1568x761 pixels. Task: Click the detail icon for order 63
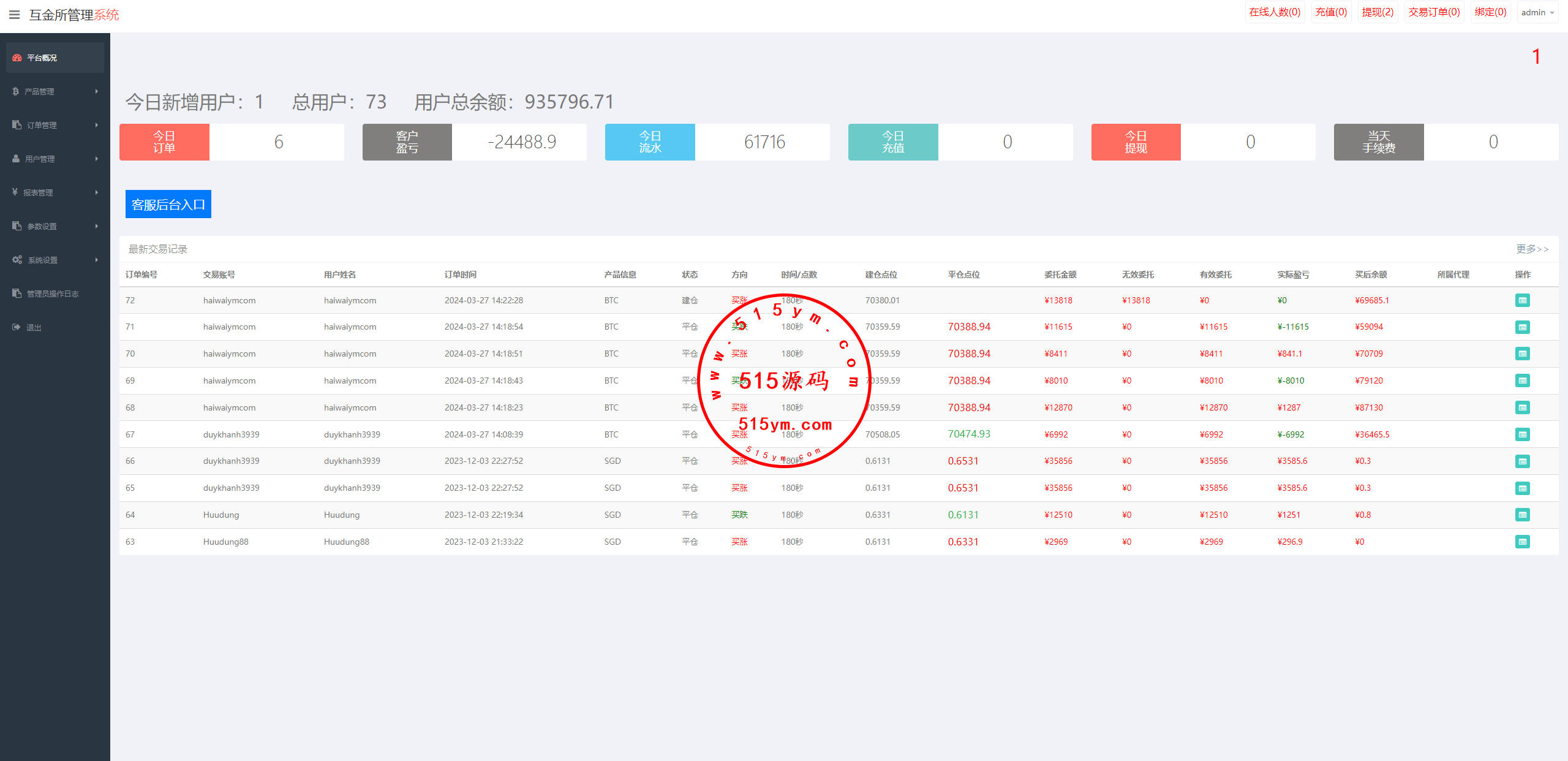coord(1522,542)
